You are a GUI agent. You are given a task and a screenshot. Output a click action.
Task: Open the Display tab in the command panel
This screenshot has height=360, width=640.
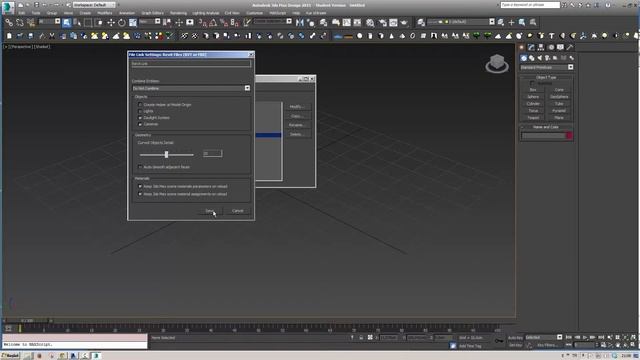coord(560,47)
